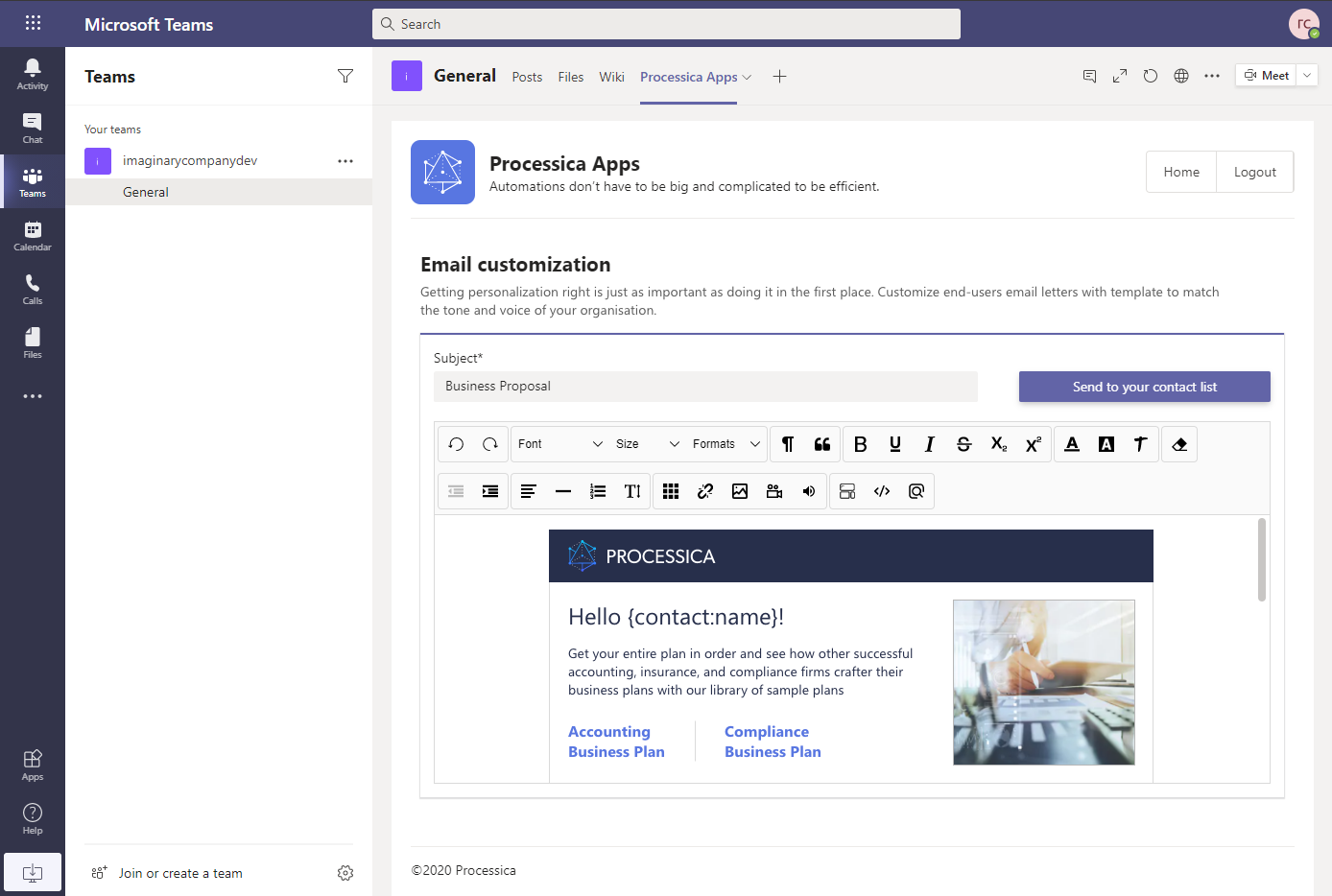Open the font color picker
The height and width of the screenshot is (896, 1332).
[1072, 444]
